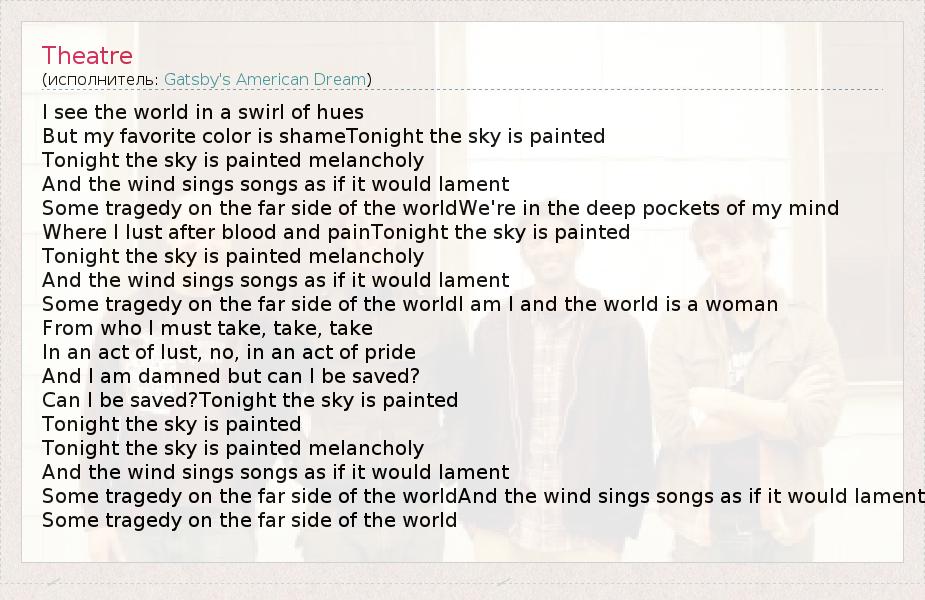Viewport: 925px width, 600px height.
Task: Click 'And I am damned but can I be saved?'
Action: [x=230, y=376]
